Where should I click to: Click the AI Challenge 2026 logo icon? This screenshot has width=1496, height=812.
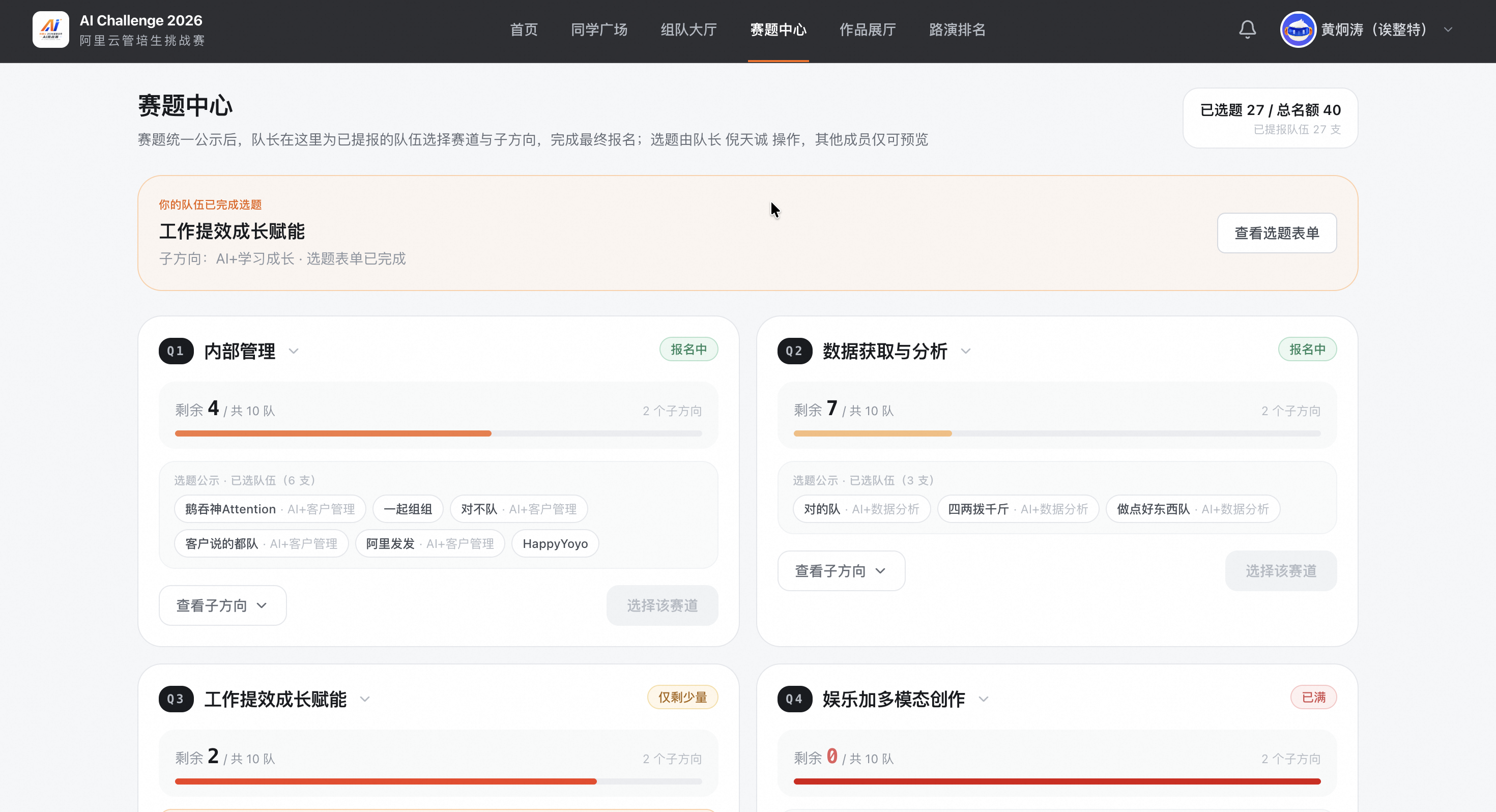pyautogui.click(x=50, y=30)
